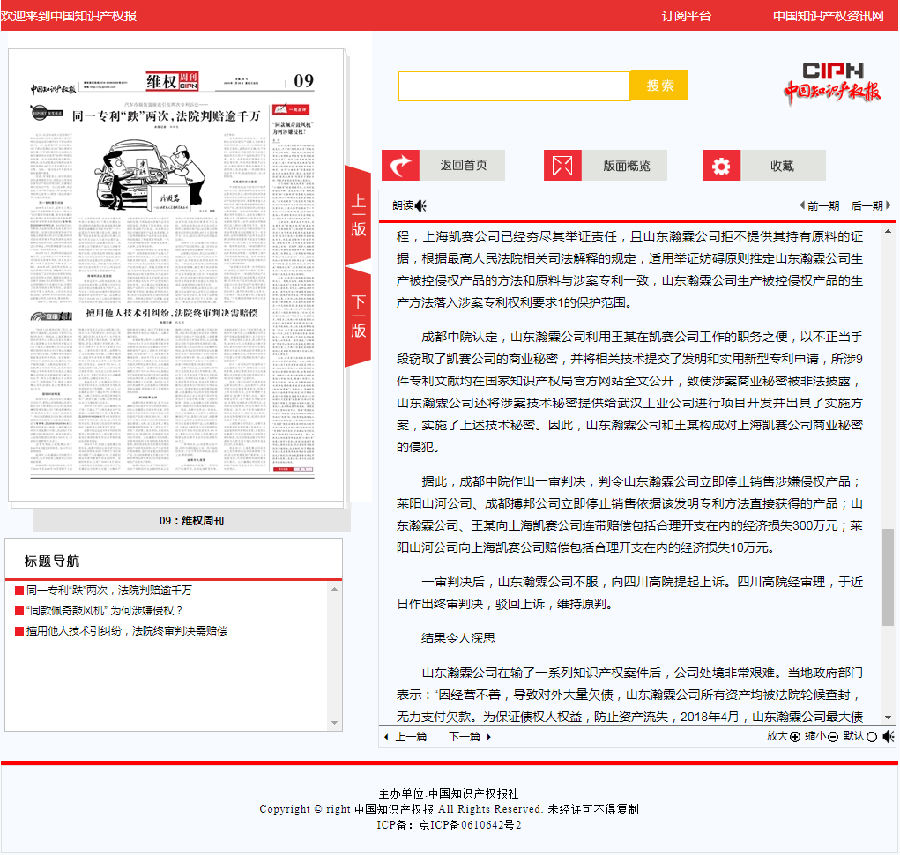The width and height of the screenshot is (900, 855).
Task: Switch to previous page tab 上一版
Action: (358, 214)
